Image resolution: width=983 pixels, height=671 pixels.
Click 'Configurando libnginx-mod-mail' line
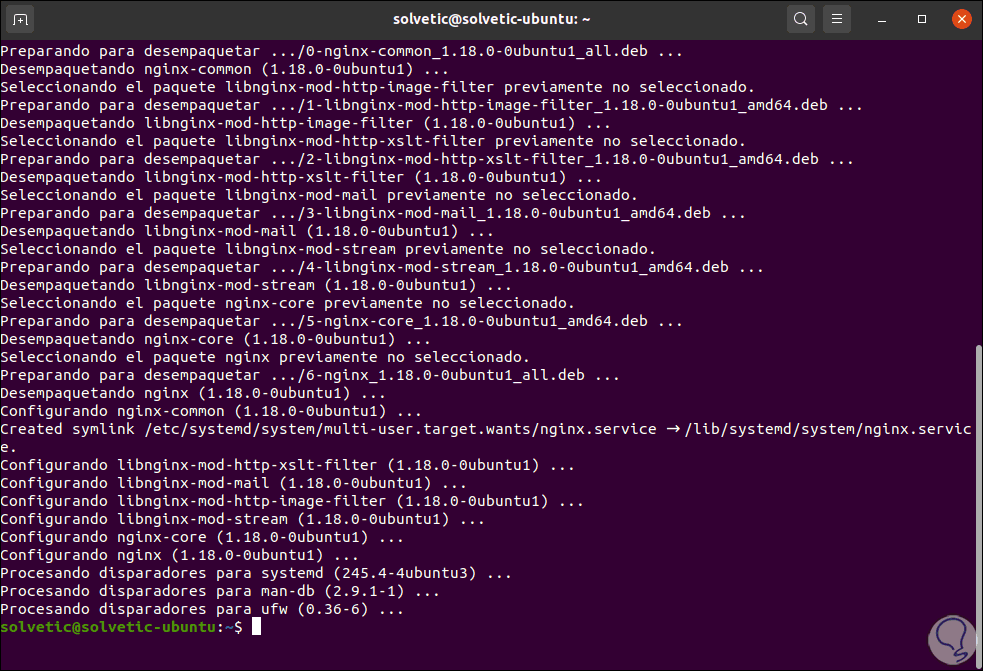[233, 483]
